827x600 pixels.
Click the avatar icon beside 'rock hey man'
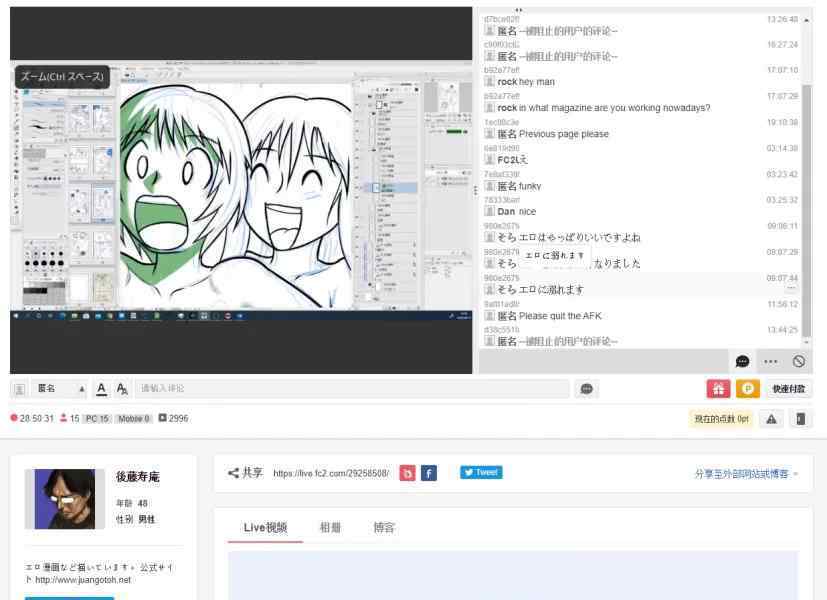click(489, 82)
